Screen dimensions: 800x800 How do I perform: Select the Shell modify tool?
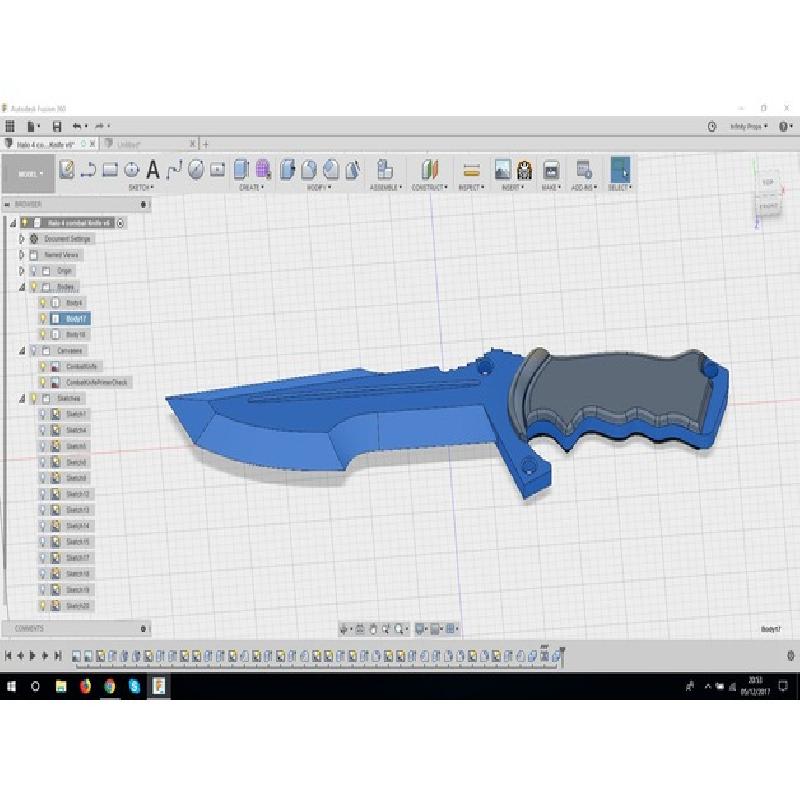point(353,169)
